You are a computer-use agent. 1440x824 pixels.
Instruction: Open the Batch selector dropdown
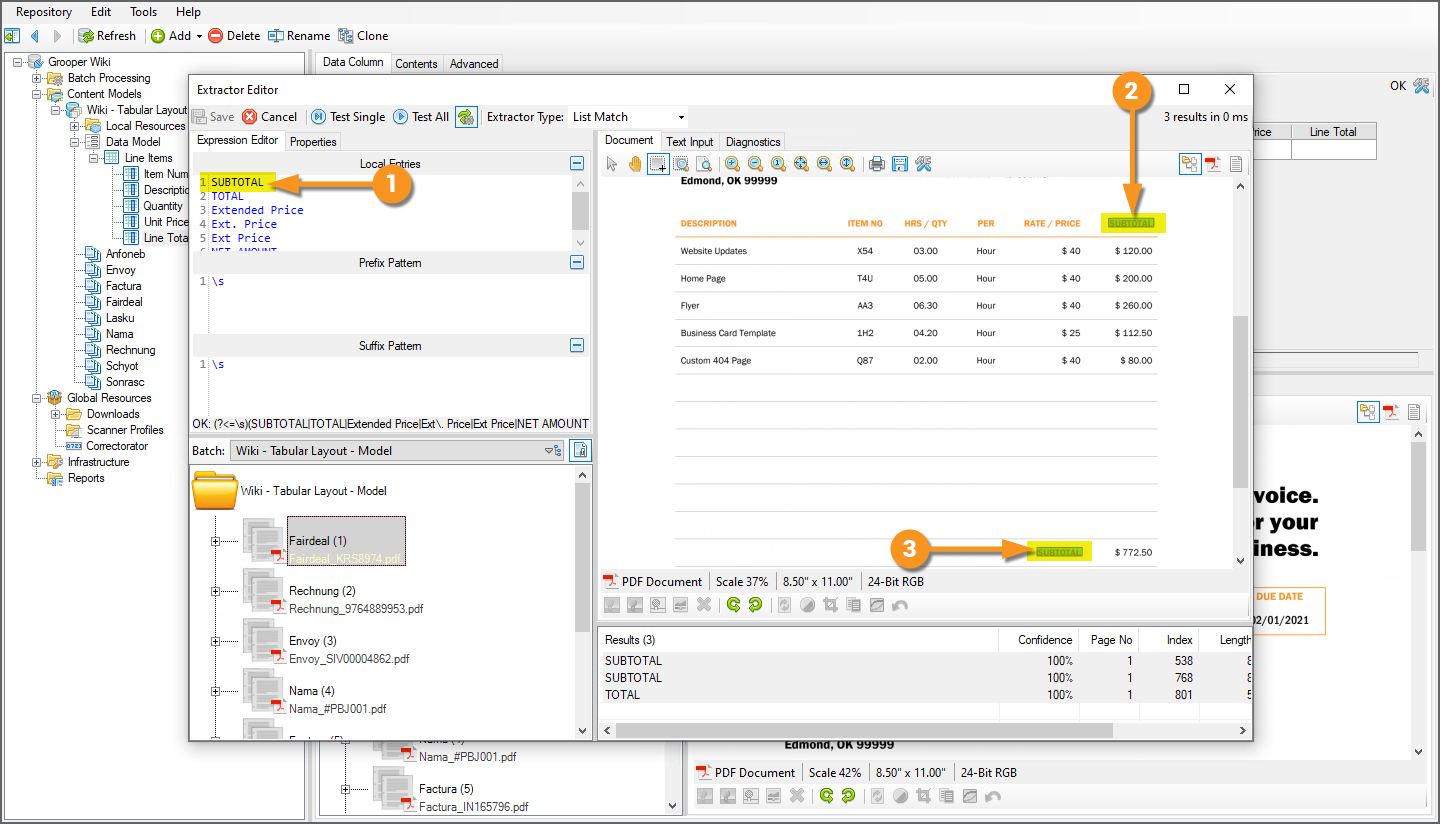pyautogui.click(x=553, y=451)
